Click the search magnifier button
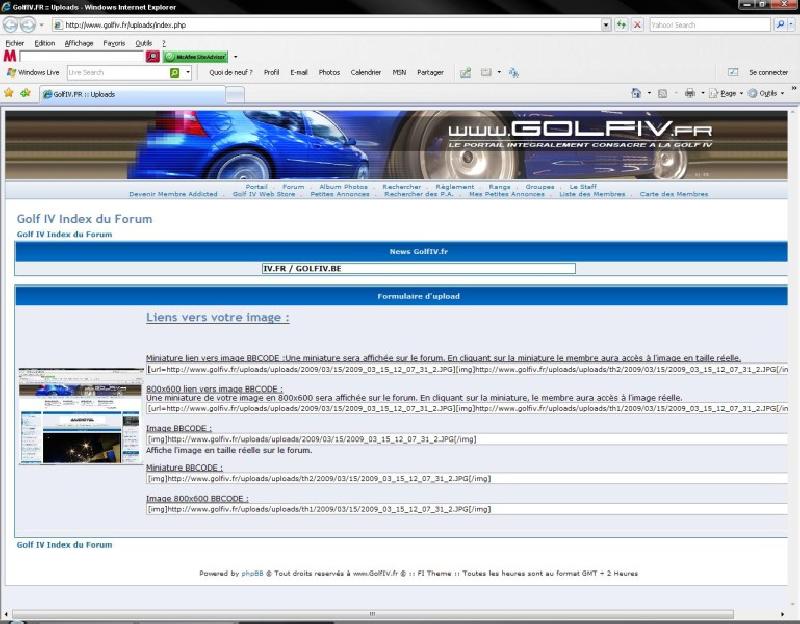This screenshot has height=624, width=800. coord(780,24)
